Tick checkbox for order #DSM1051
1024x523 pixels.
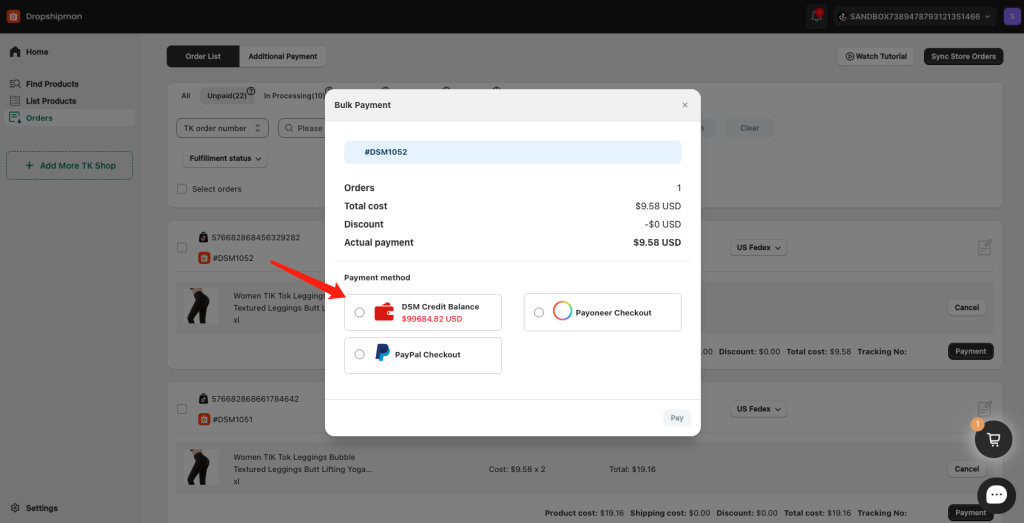tap(182, 409)
